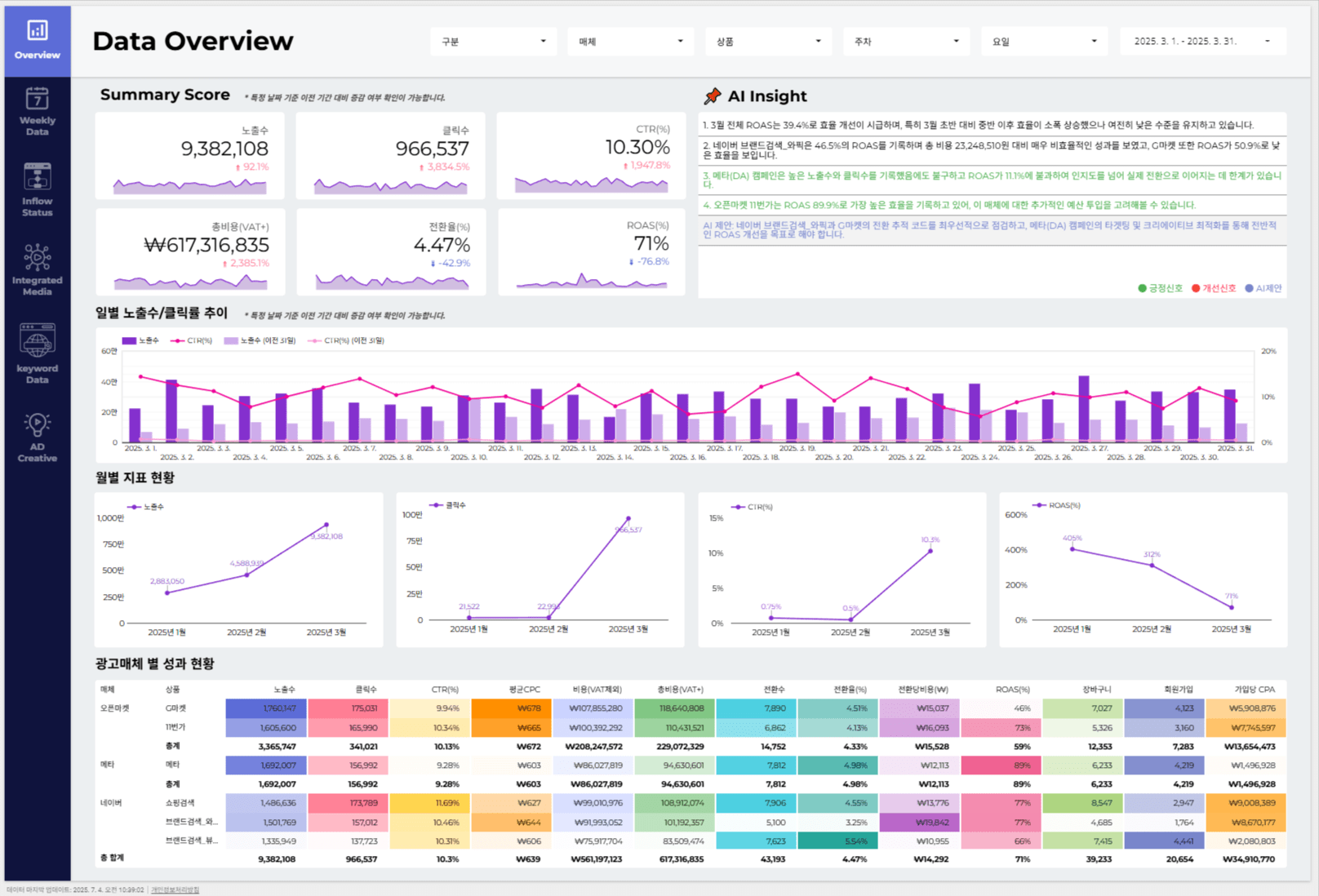
Task: Click the G마켓 노출수 colored cell
Action: click(x=266, y=708)
